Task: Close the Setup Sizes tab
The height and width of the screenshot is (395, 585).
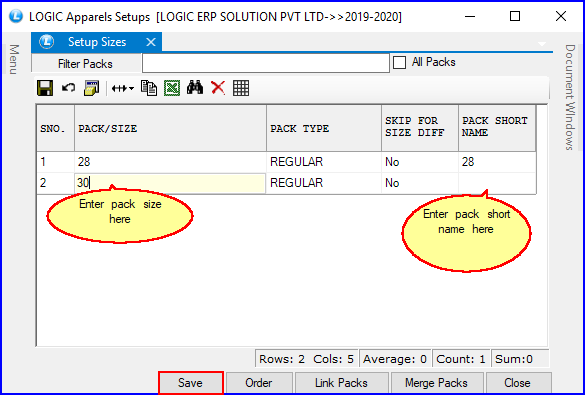Action: [151, 42]
